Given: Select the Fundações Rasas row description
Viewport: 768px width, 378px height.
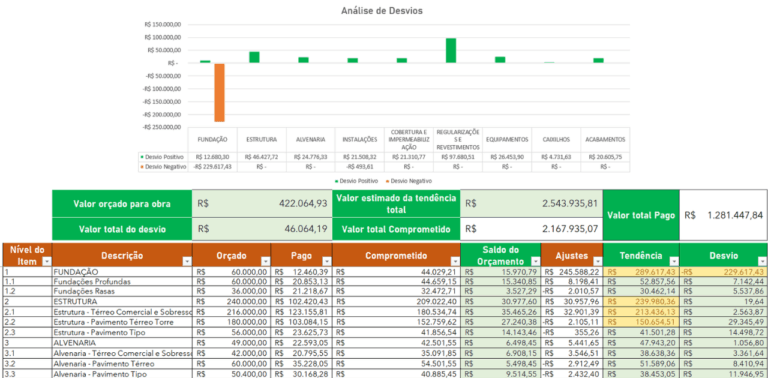Looking at the screenshot, I should (122, 291).
